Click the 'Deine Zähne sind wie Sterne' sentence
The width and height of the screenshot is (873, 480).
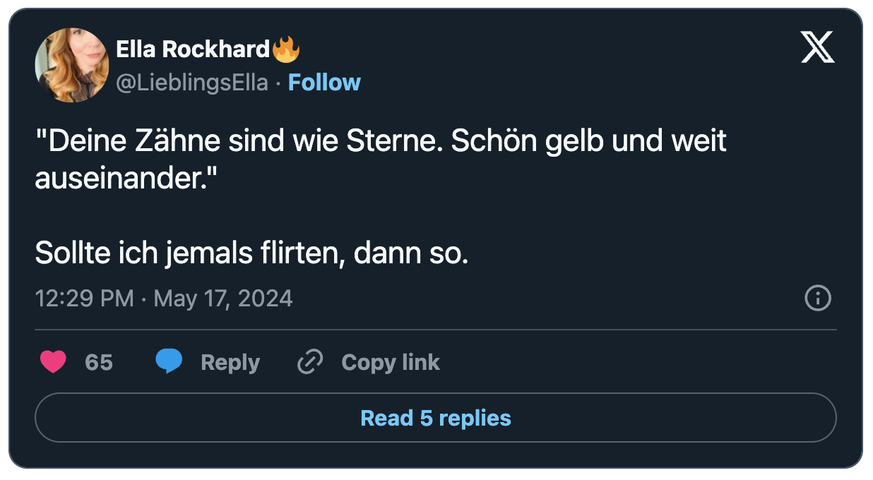(x=238, y=141)
